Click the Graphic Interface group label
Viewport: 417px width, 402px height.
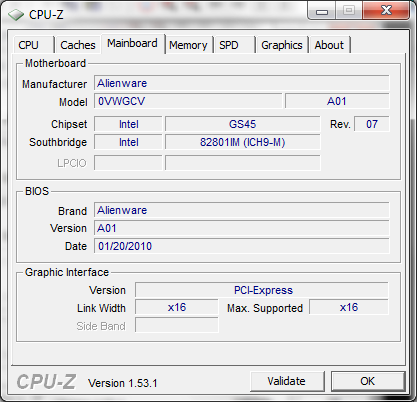pyautogui.click(x=67, y=272)
